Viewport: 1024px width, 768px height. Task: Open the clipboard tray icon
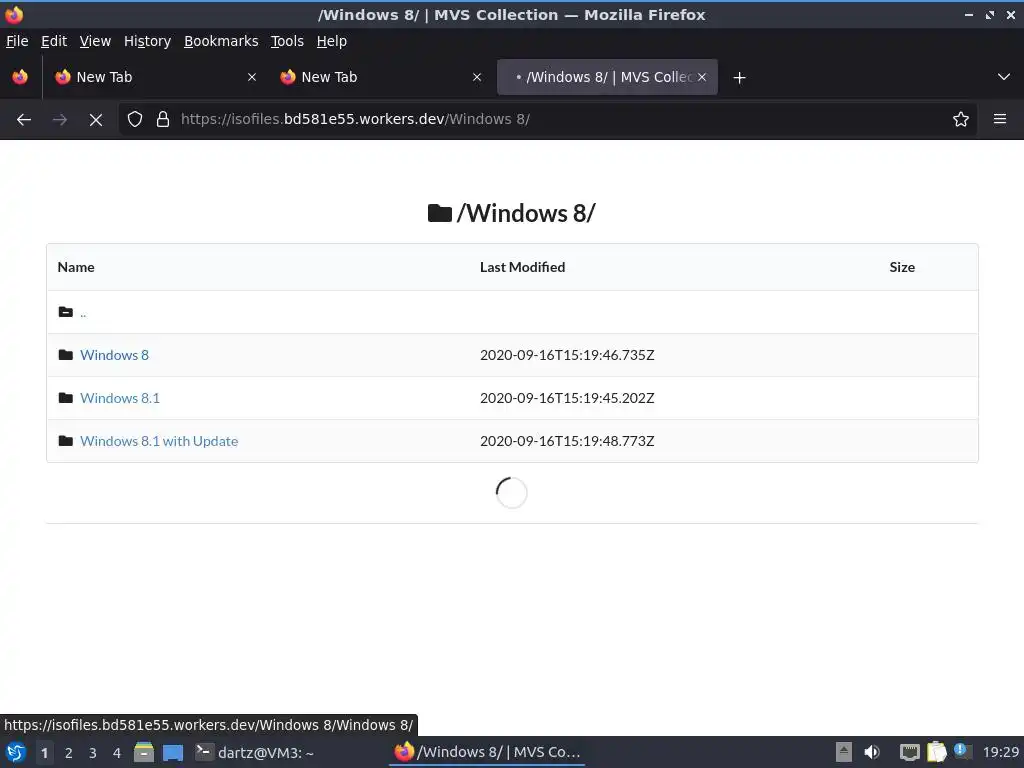coord(936,752)
